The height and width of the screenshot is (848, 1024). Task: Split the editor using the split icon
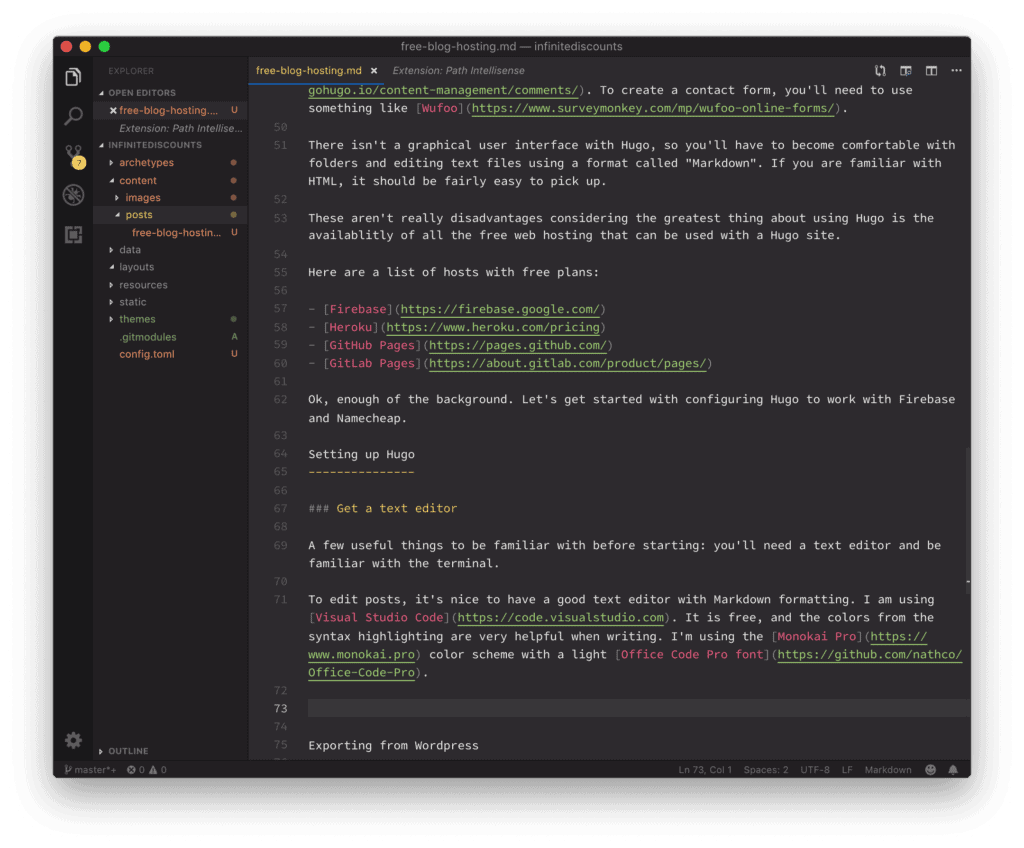[x=931, y=71]
